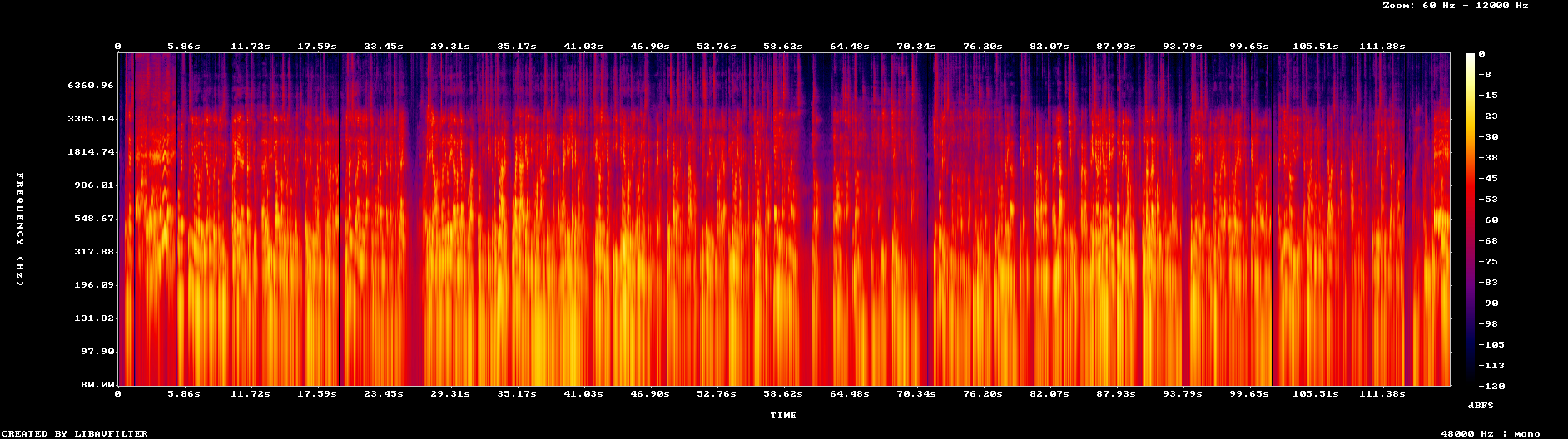Select 17.59s on the top time axis
The image size is (1568, 439).
click(317, 46)
